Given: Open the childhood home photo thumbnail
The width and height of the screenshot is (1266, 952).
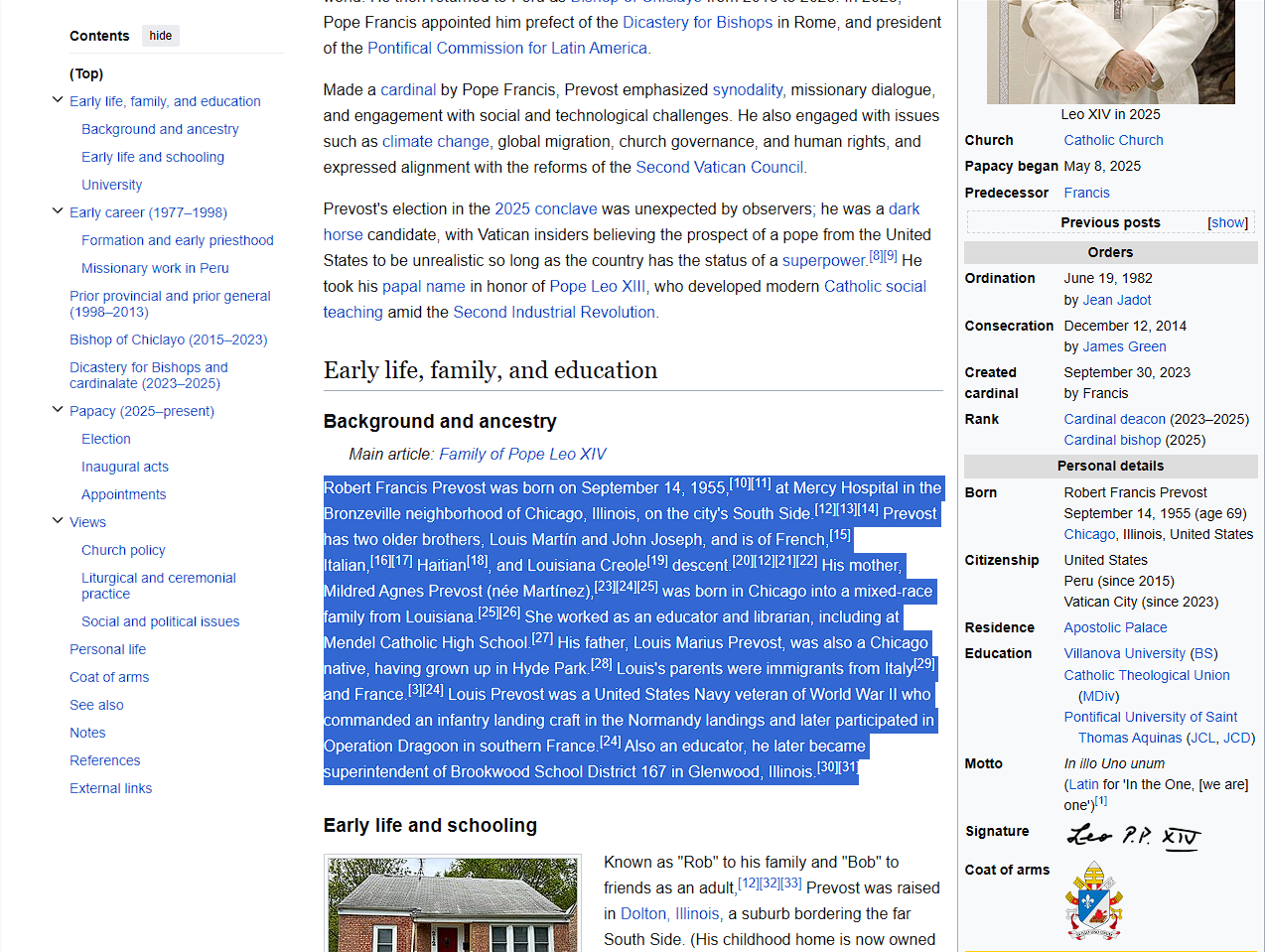Looking at the screenshot, I should click(453, 905).
